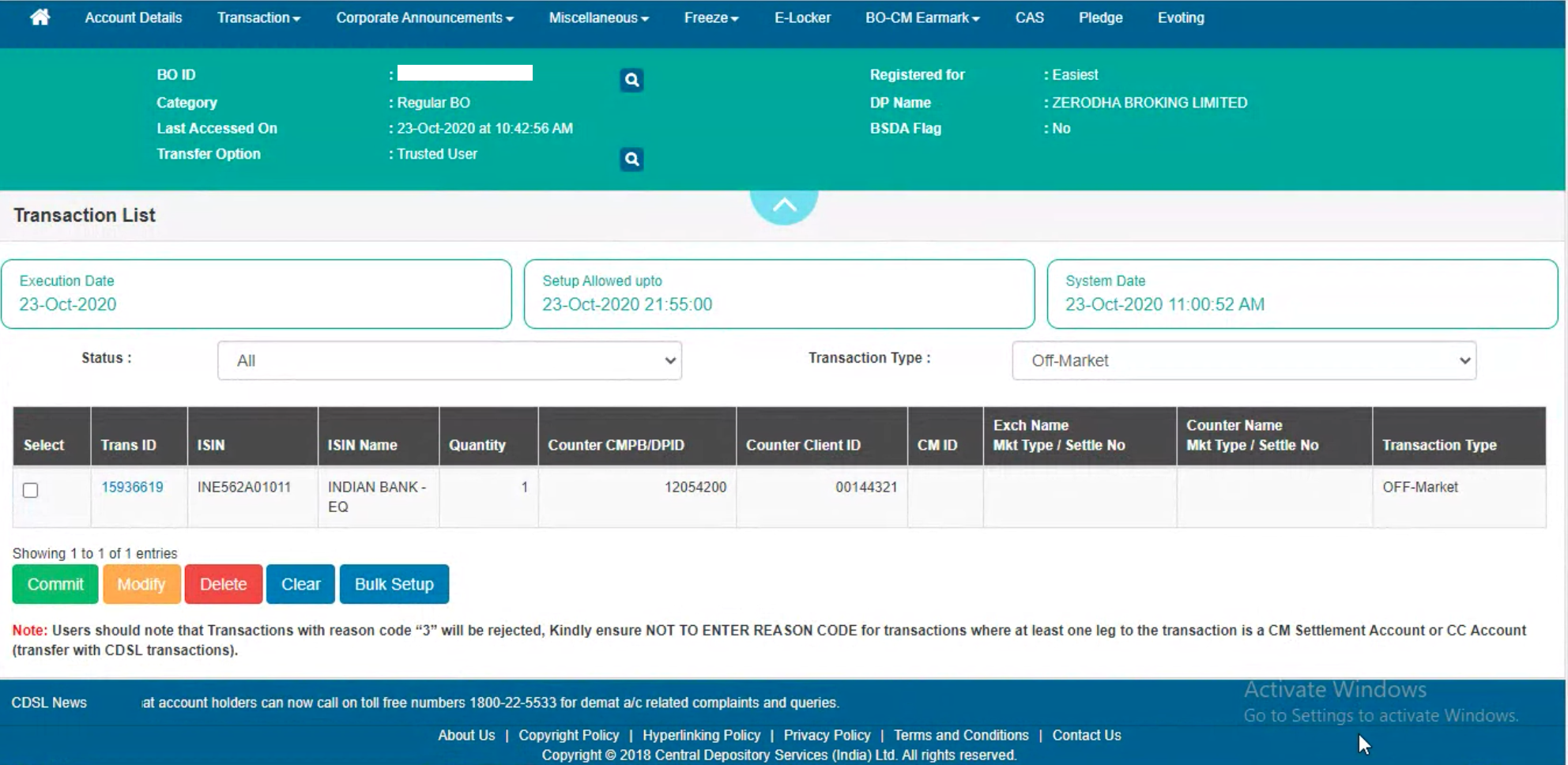Expand the Freeze menu
1568x765 pixels.
709,17
